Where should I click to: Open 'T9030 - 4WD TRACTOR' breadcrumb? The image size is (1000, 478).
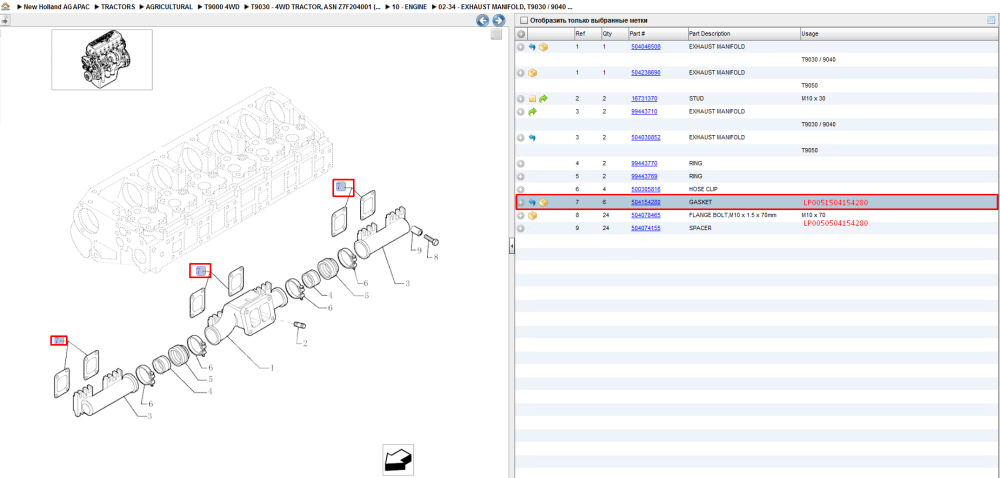click(315, 6)
